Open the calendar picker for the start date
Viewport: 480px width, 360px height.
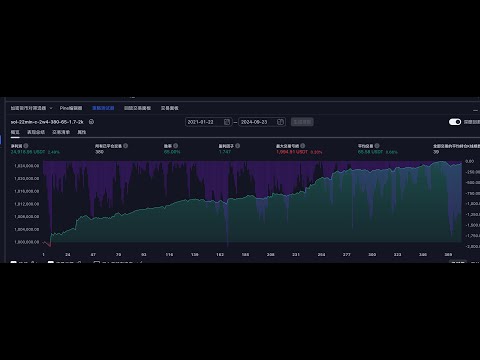pos(227,122)
